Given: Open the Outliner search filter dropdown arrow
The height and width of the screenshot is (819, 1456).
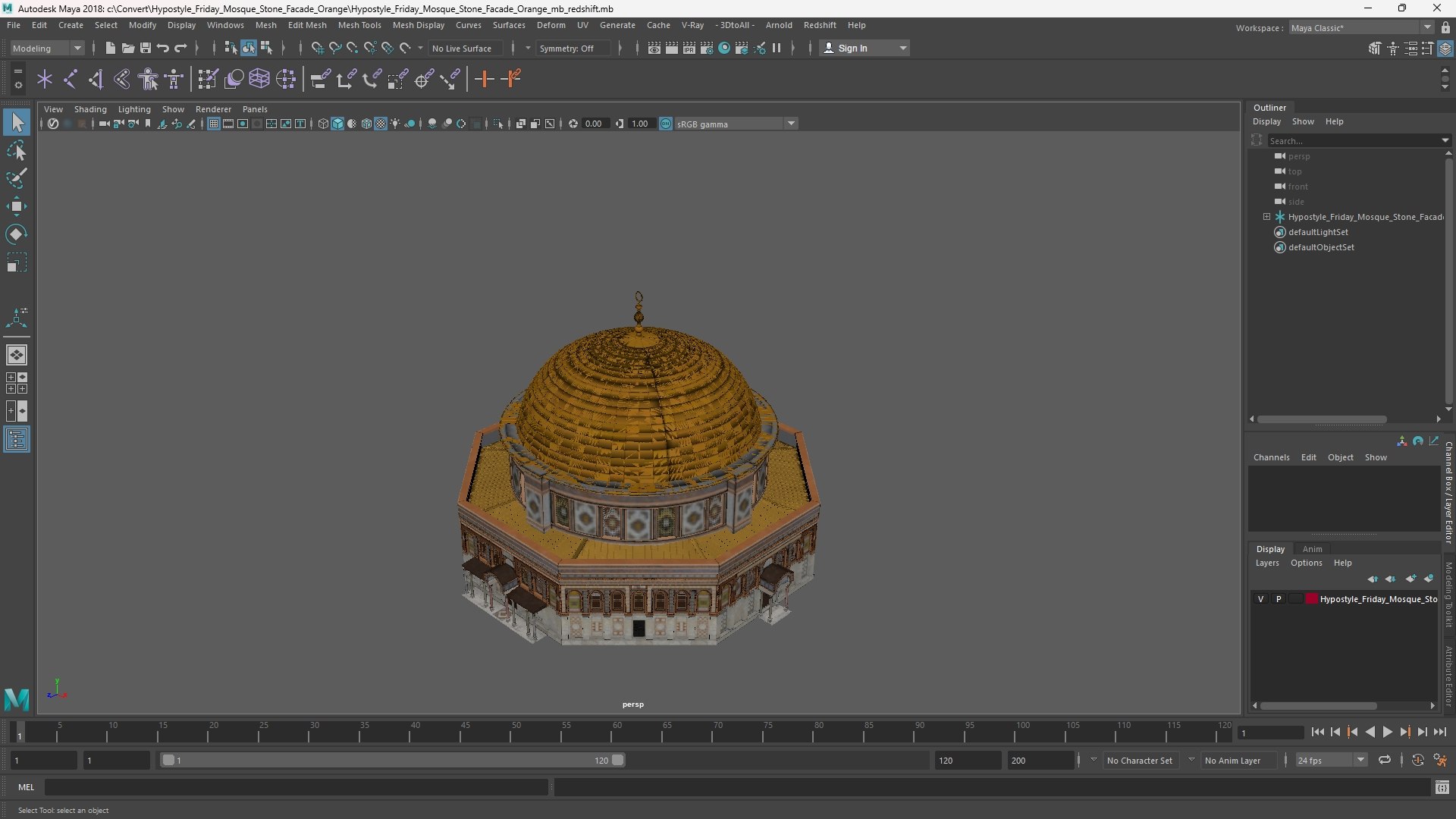Looking at the screenshot, I should (x=1445, y=140).
